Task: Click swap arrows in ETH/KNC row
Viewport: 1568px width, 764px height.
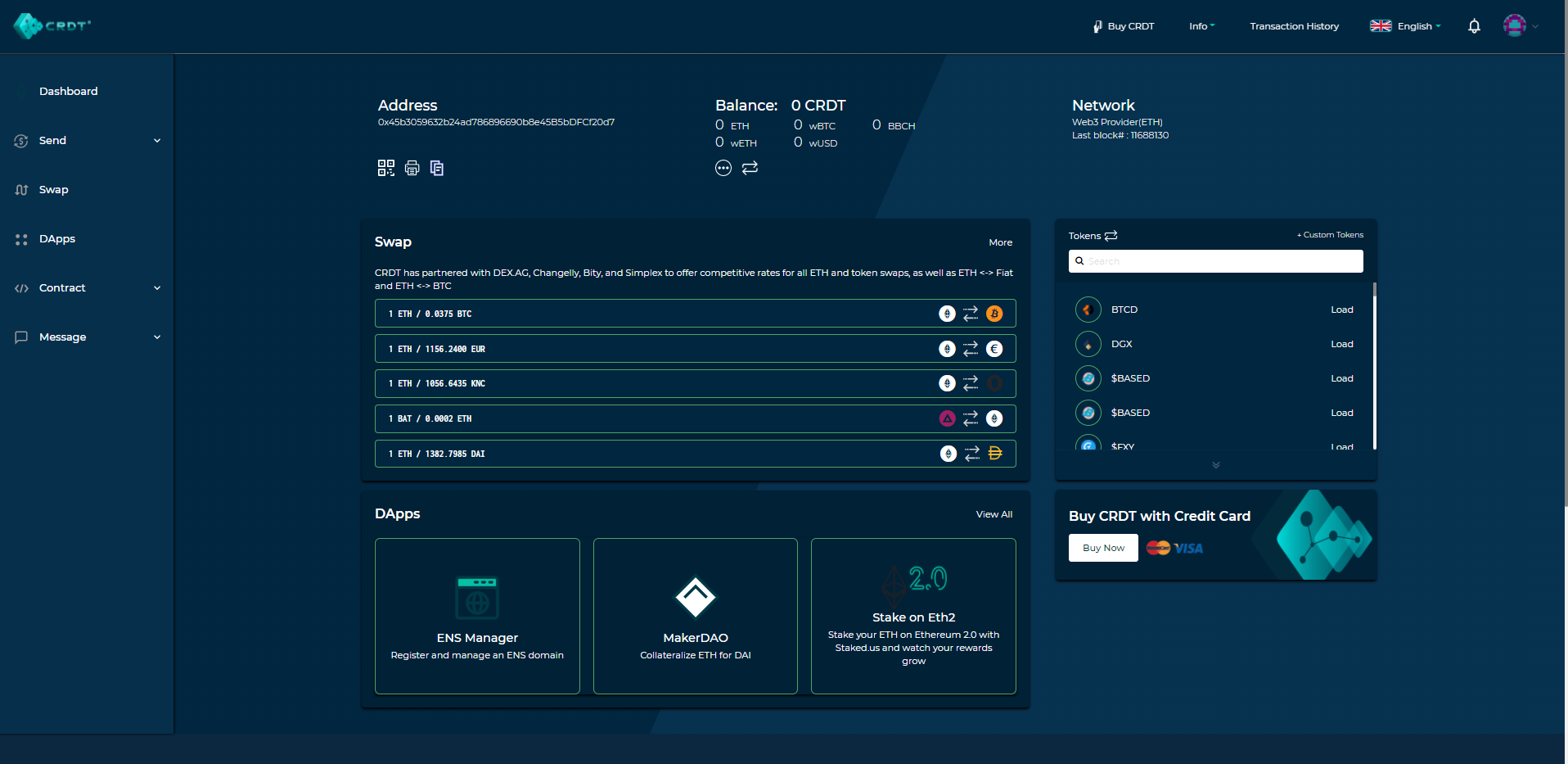Action: click(x=971, y=383)
